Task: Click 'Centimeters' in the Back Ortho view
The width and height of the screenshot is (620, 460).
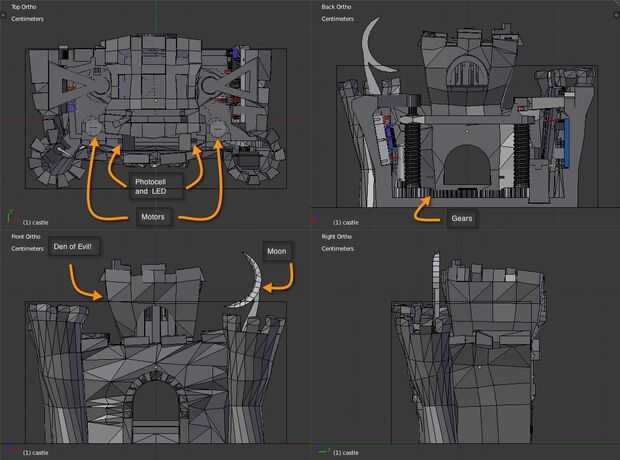Action: [338, 19]
